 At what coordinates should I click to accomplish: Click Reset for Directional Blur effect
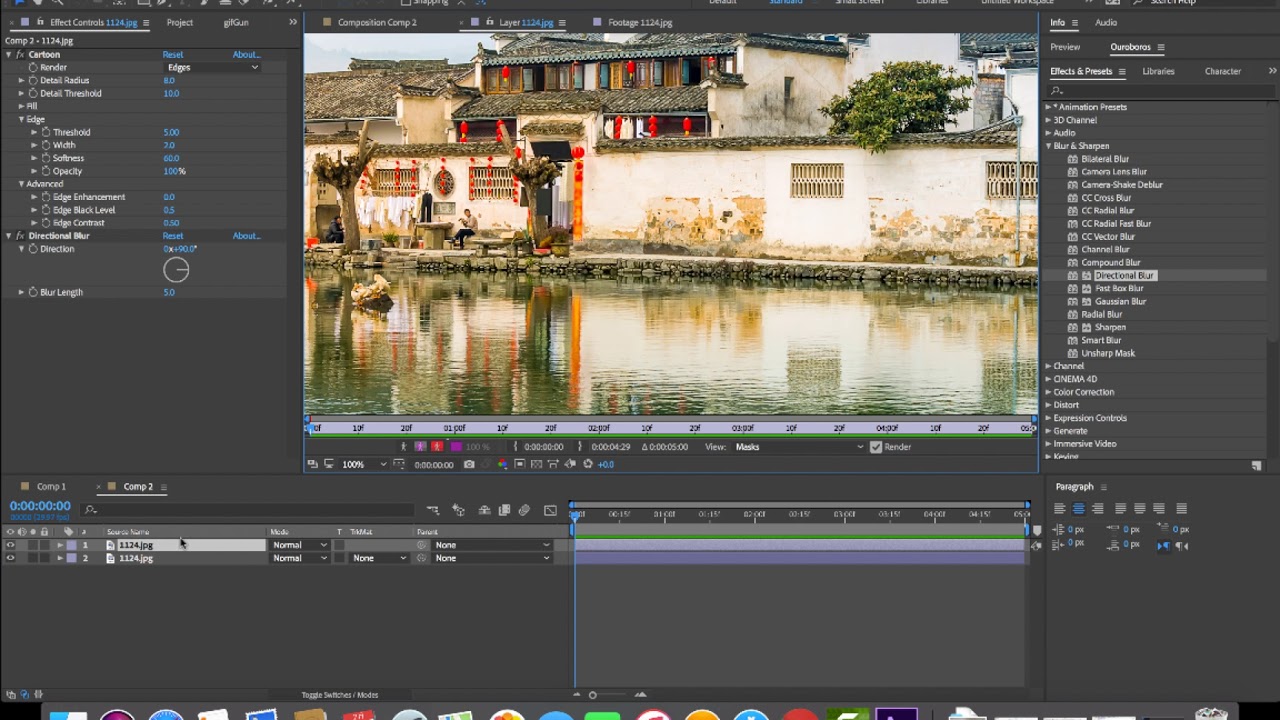pyautogui.click(x=173, y=236)
